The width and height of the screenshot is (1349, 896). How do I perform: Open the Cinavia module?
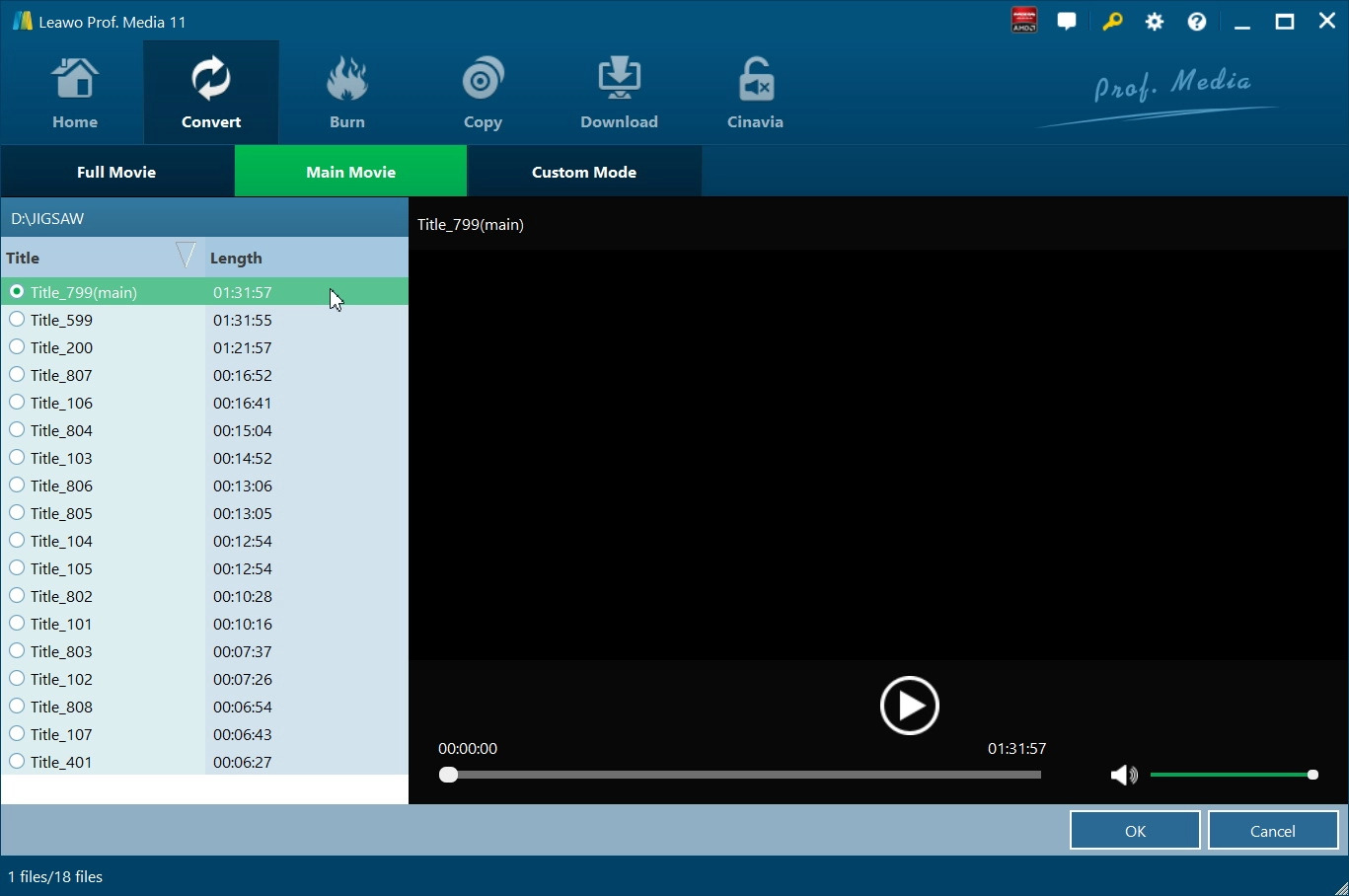coord(755,91)
